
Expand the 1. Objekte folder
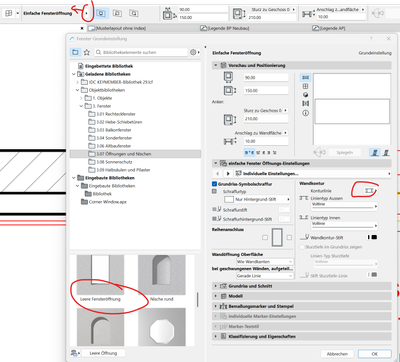81,98
